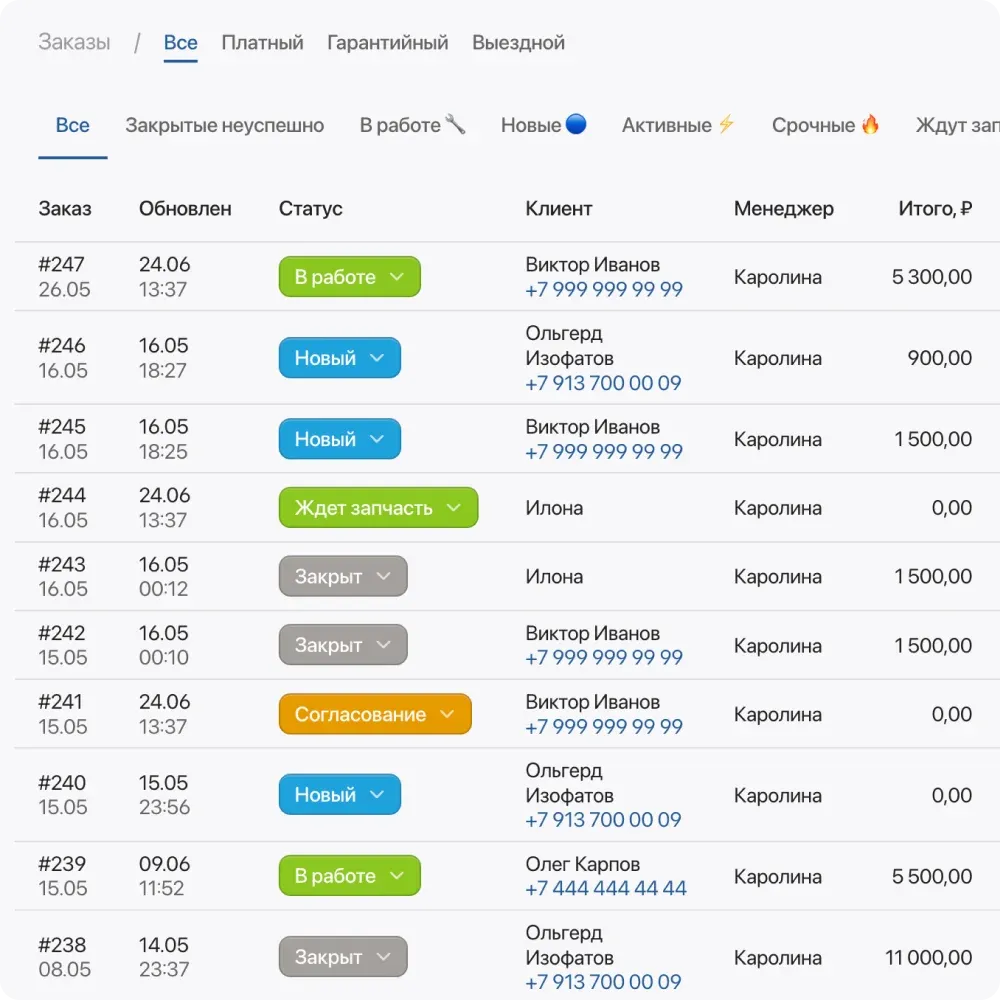Switch to 'Платный' order type tab
The width and height of the screenshot is (1000, 1000).
(262, 43)
